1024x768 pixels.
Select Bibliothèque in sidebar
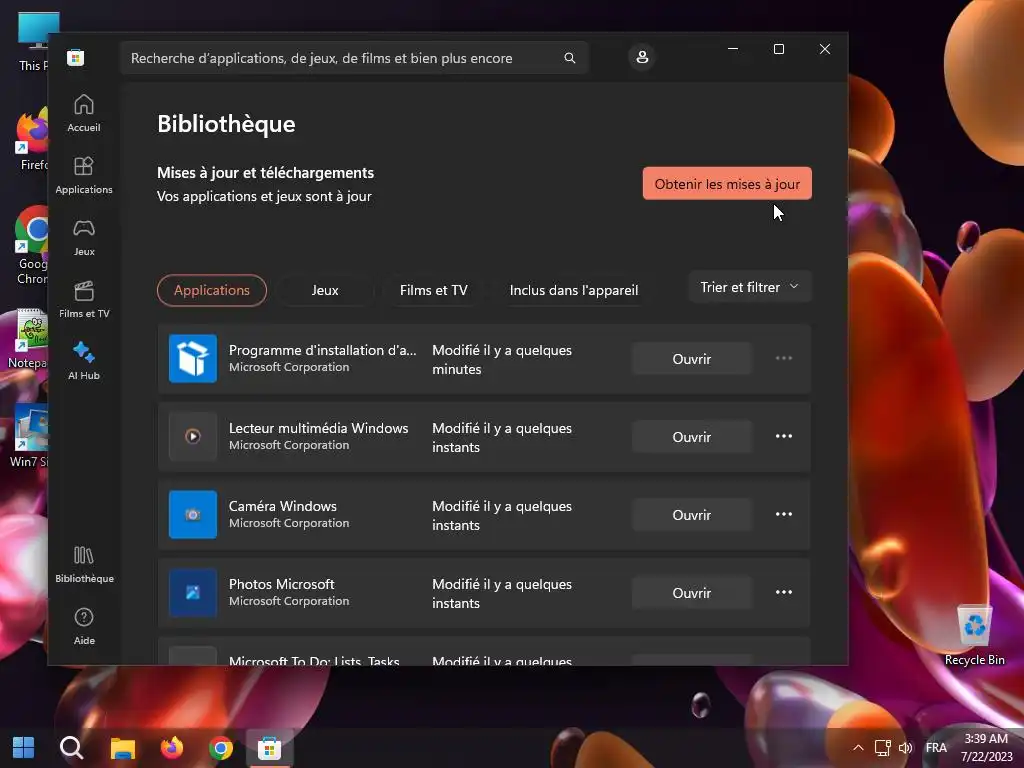pyautogui.click(x=84, y=564)
